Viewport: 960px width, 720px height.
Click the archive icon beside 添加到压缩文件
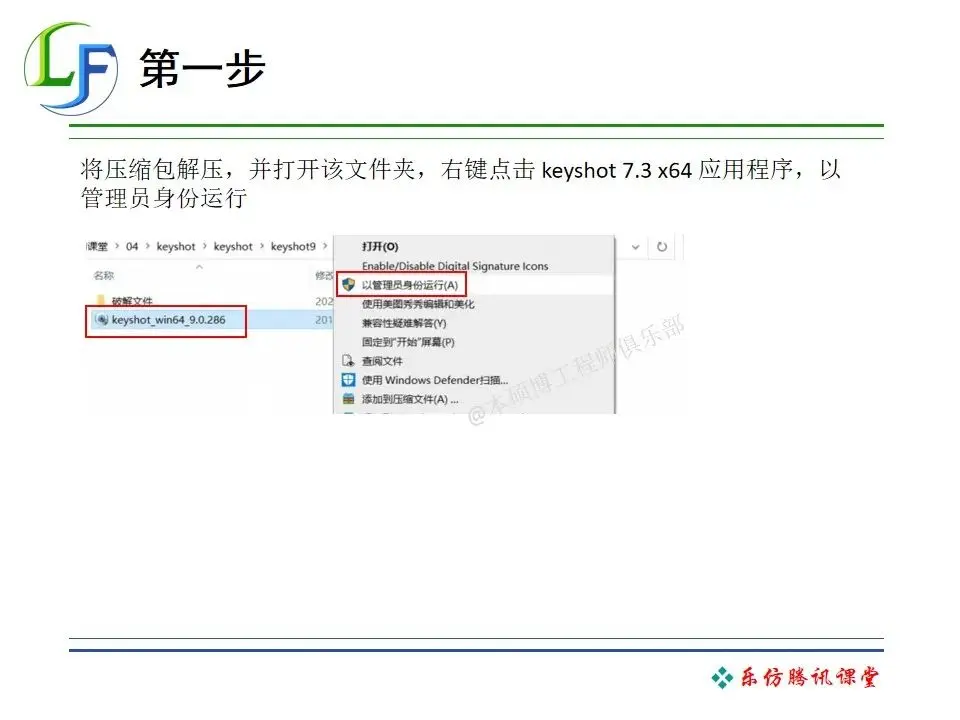point(348,399)
